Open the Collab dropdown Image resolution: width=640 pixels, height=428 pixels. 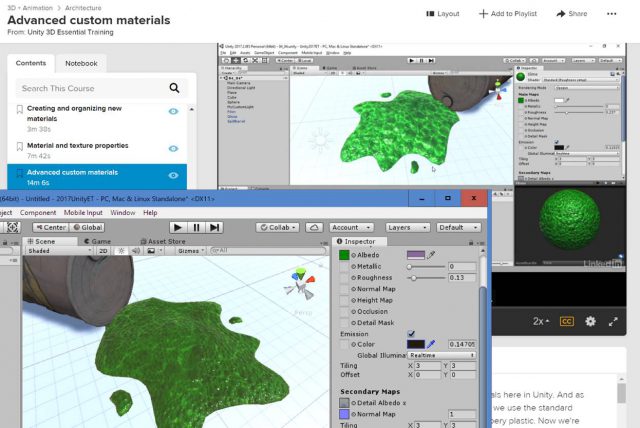[x=278, y=227]
